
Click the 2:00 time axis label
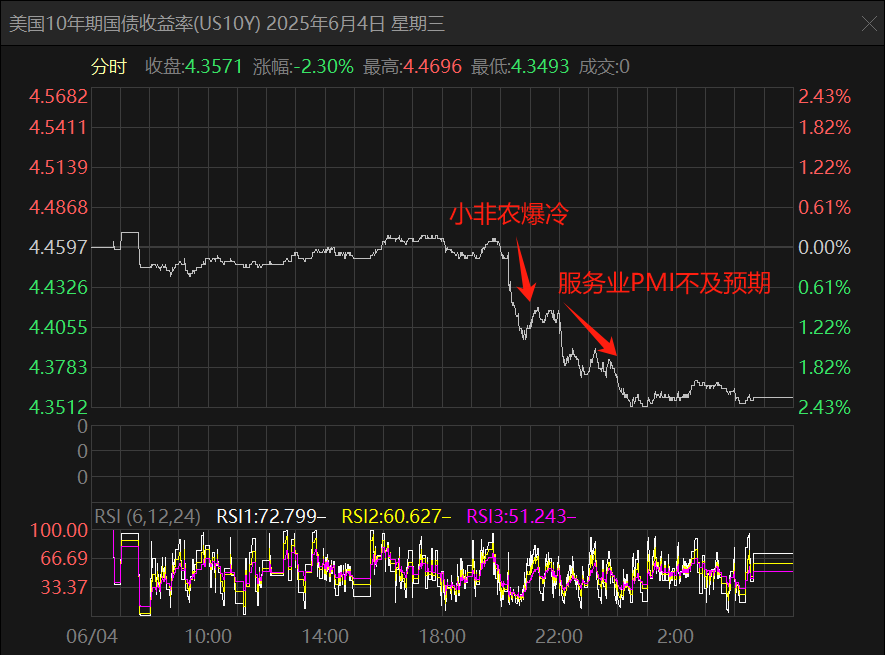[675, 636]
